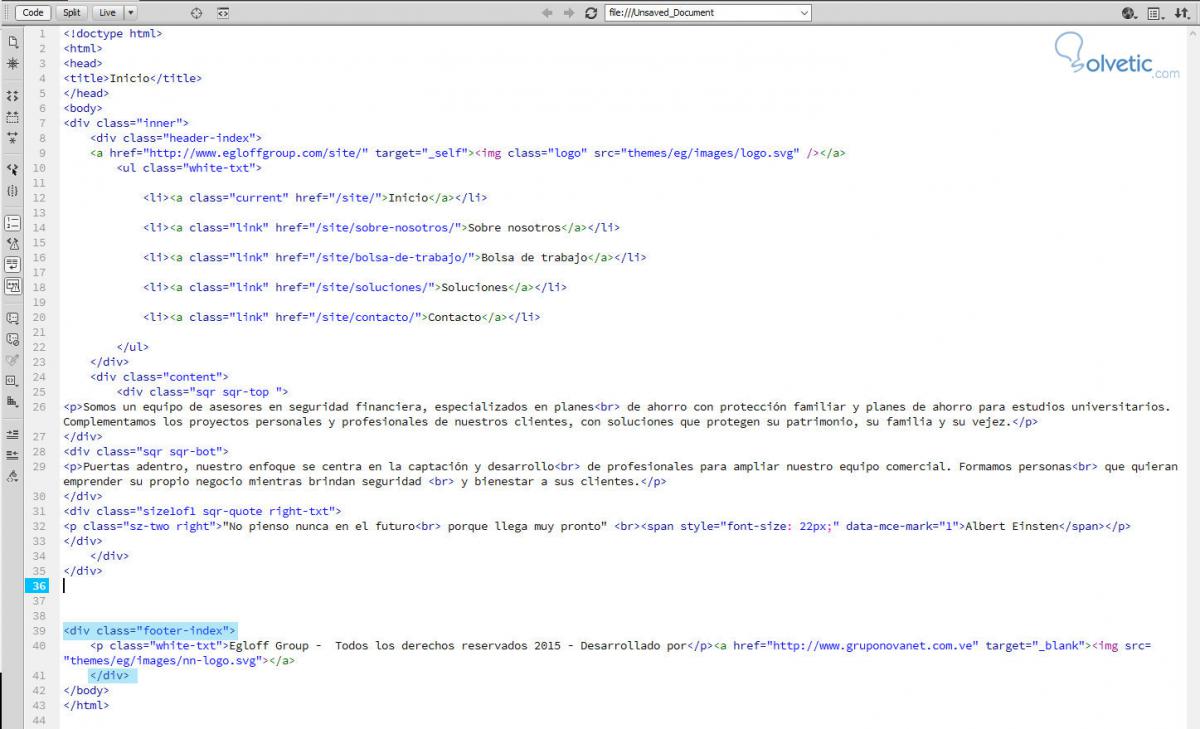Screen dimensions: 1200x729
Task: Click the Collapse Full Tag icon
Action: (x=12, y=96)
